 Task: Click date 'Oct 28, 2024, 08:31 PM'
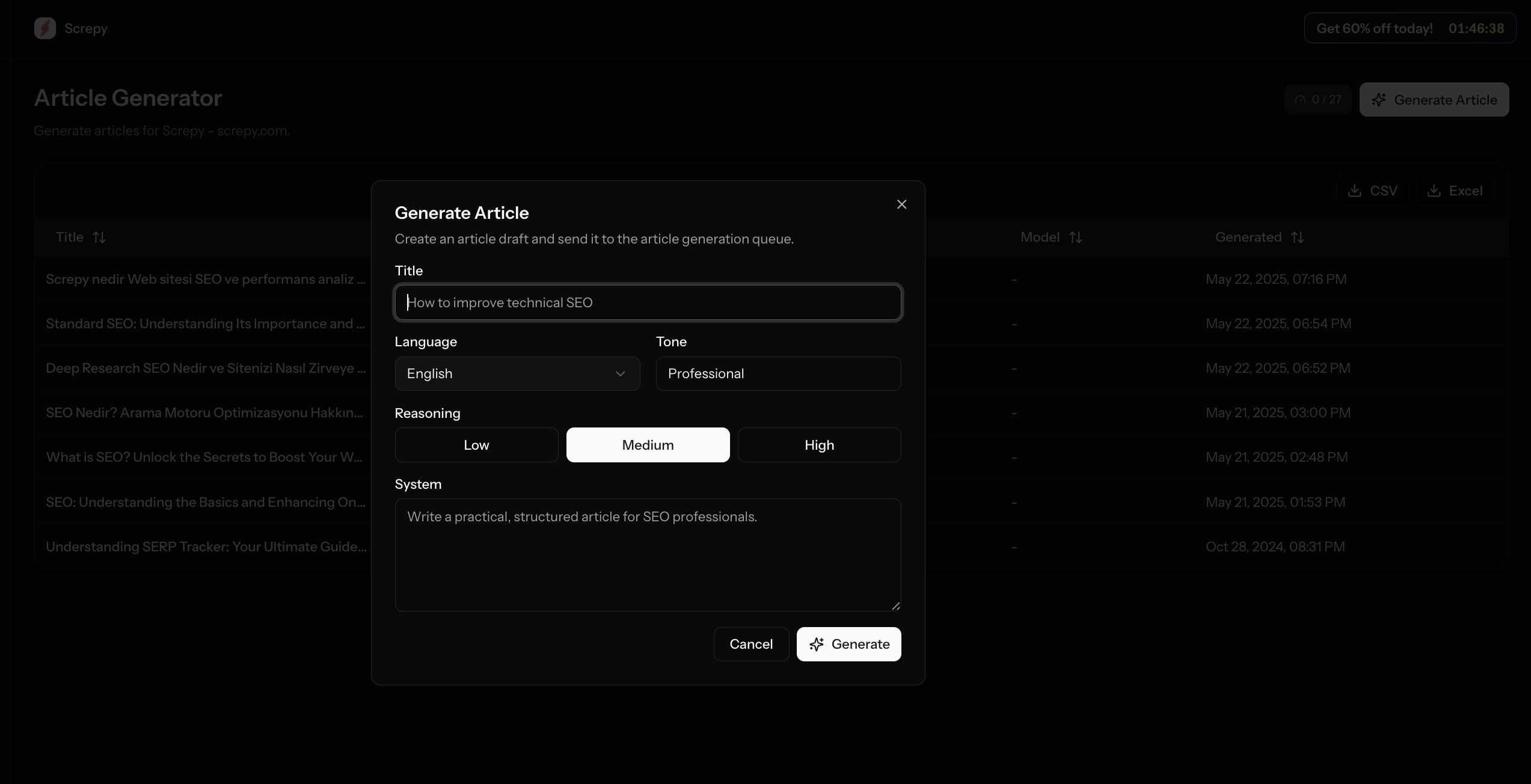(1275, 547)
